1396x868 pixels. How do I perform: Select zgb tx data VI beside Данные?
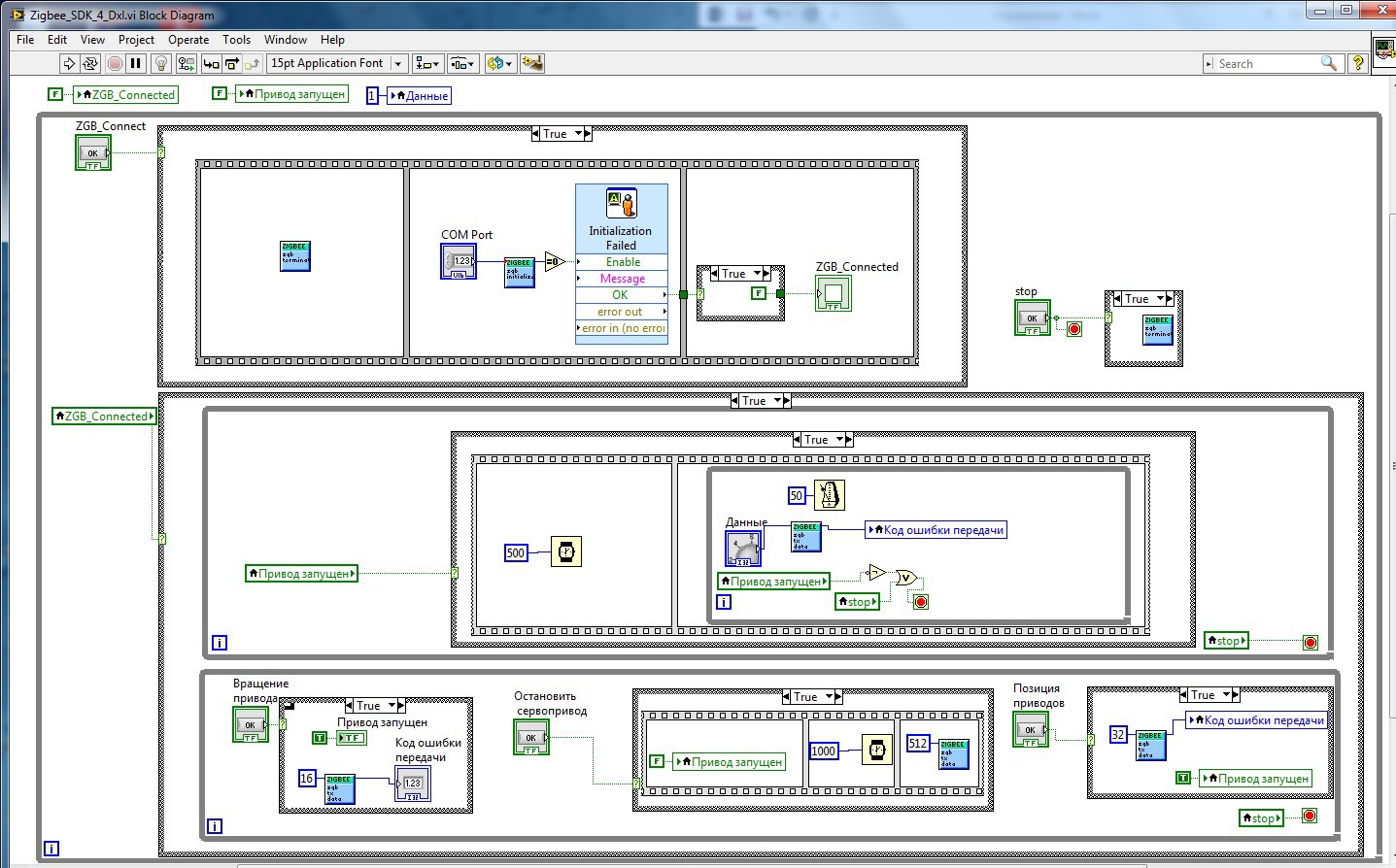pos(806,537)
